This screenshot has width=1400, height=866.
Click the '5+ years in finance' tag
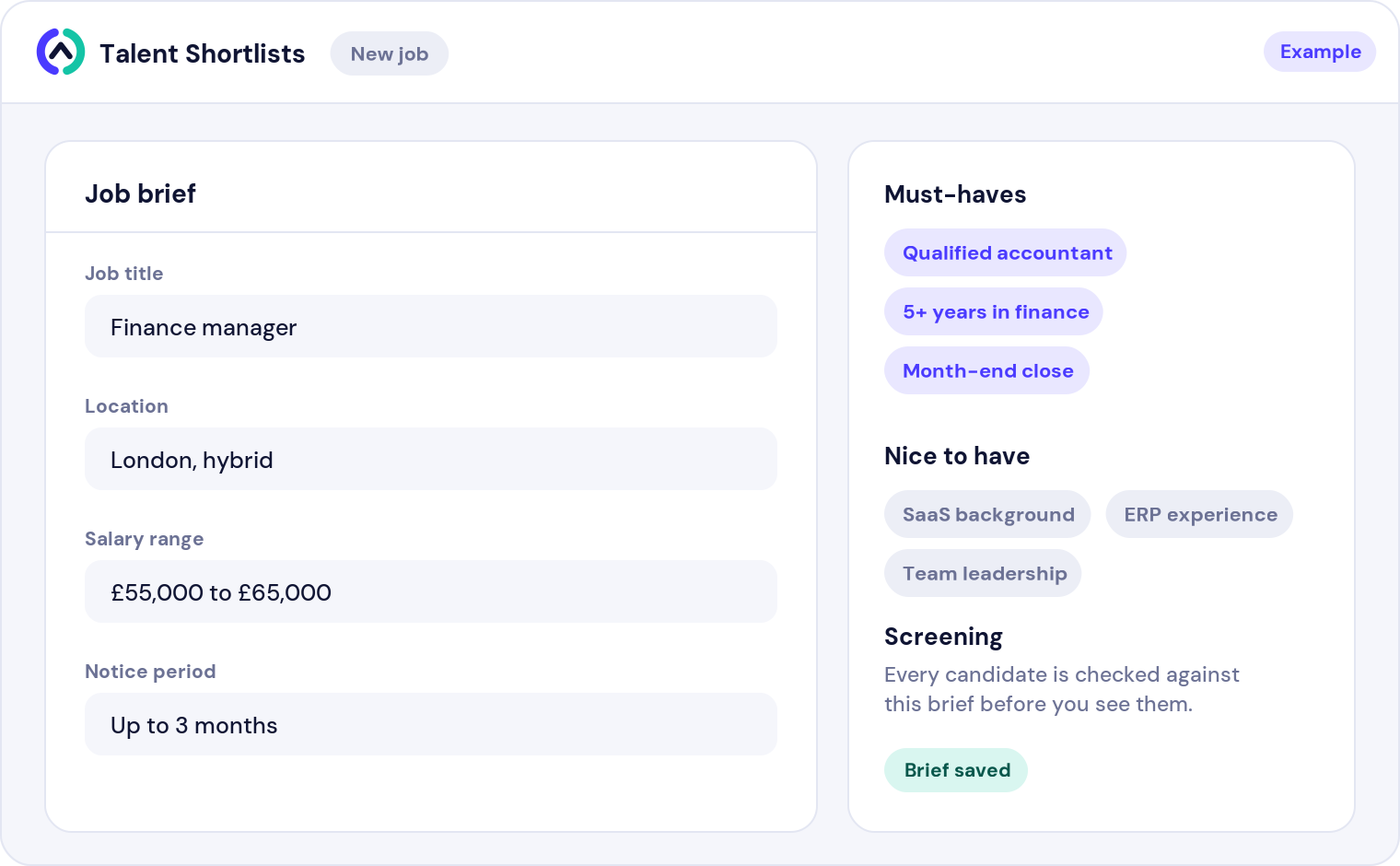click(994, 311)
